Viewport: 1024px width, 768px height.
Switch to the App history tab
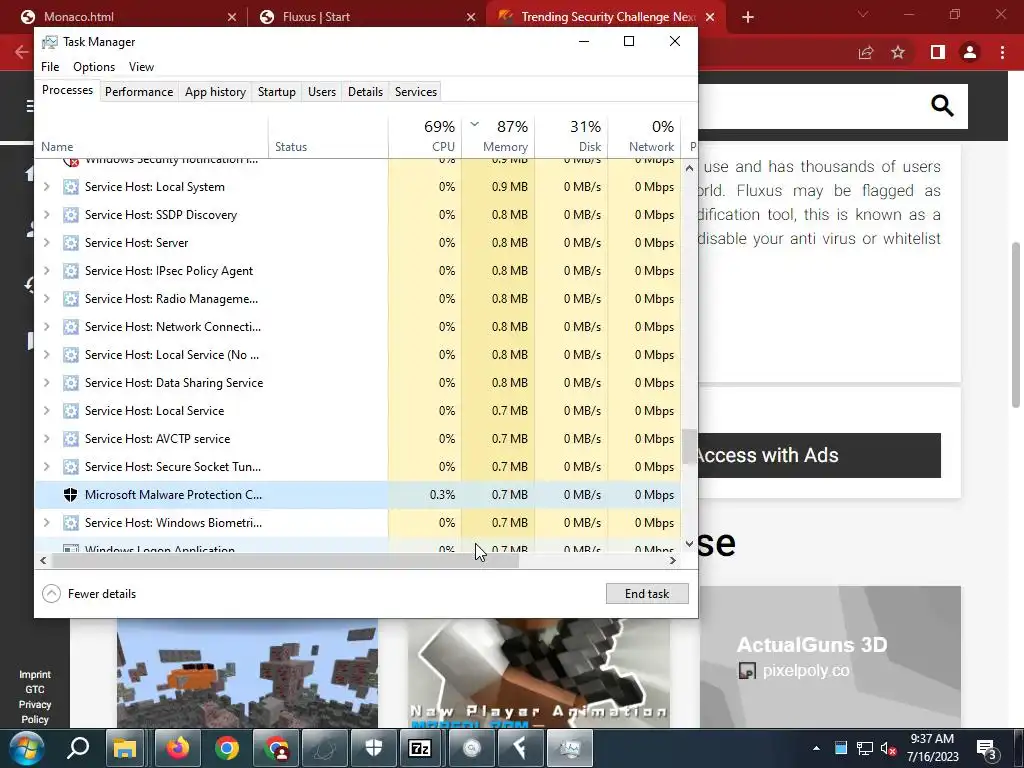coord(216,92)
